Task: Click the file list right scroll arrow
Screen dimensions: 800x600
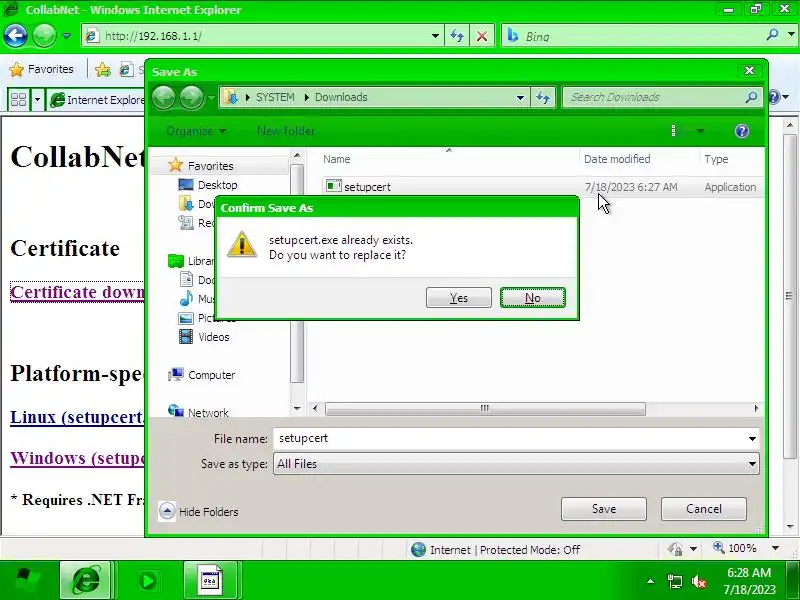Action: point(756,408)
